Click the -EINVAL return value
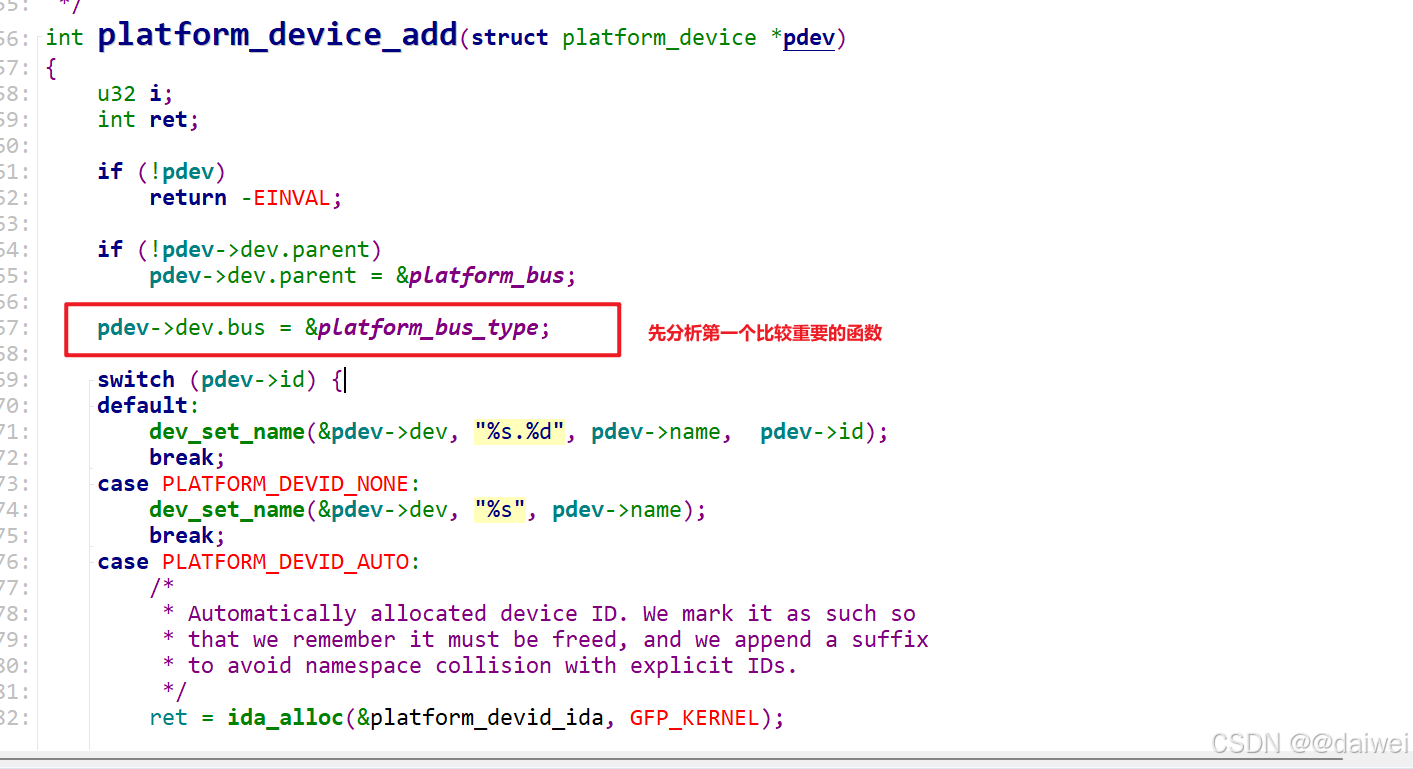 (286, 198)
